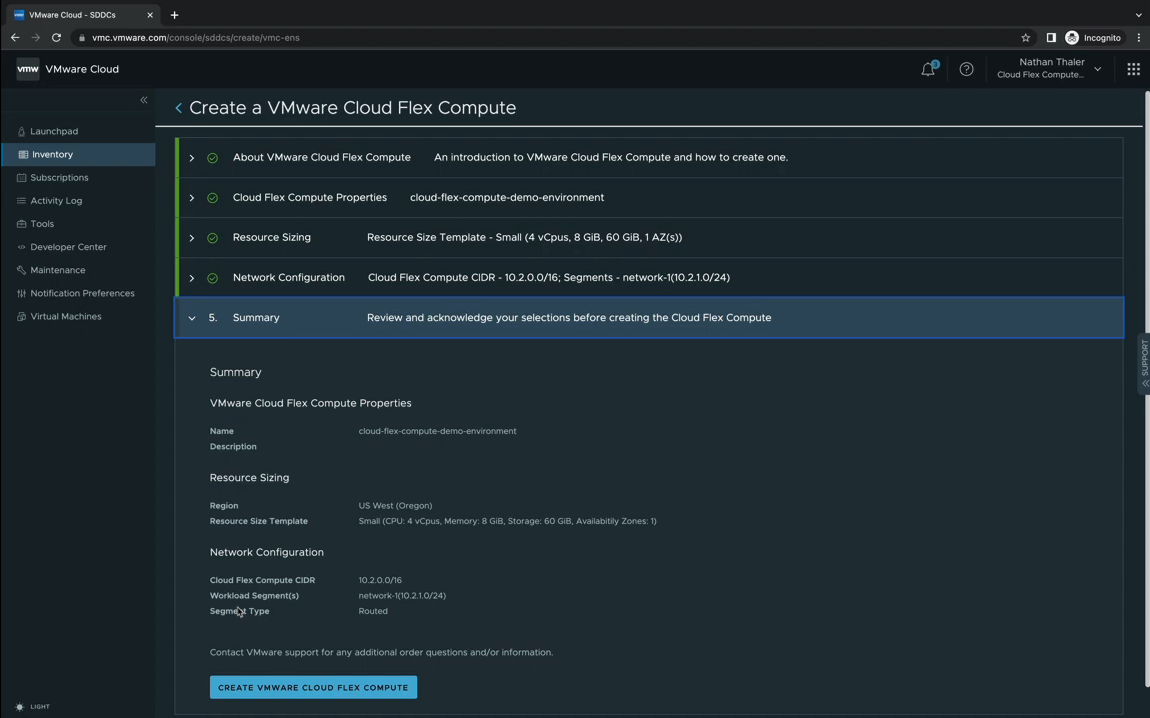Expand About VMware Cloud Flex Compute section

[191, 158]
